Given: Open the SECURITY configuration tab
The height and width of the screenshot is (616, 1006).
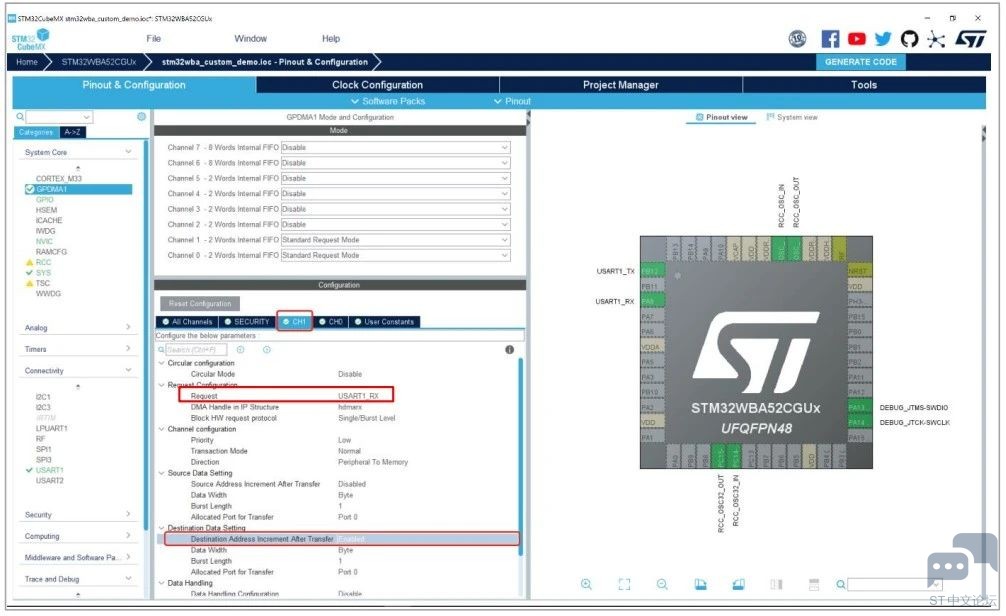Looking at the screenshot, I should tap(247, 321).
